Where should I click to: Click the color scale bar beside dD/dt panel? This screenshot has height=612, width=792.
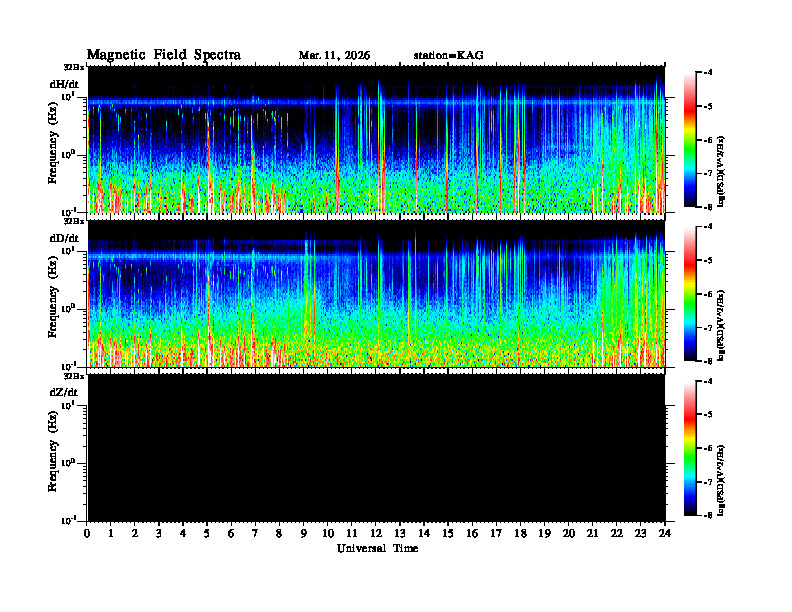tap(690, 294)
